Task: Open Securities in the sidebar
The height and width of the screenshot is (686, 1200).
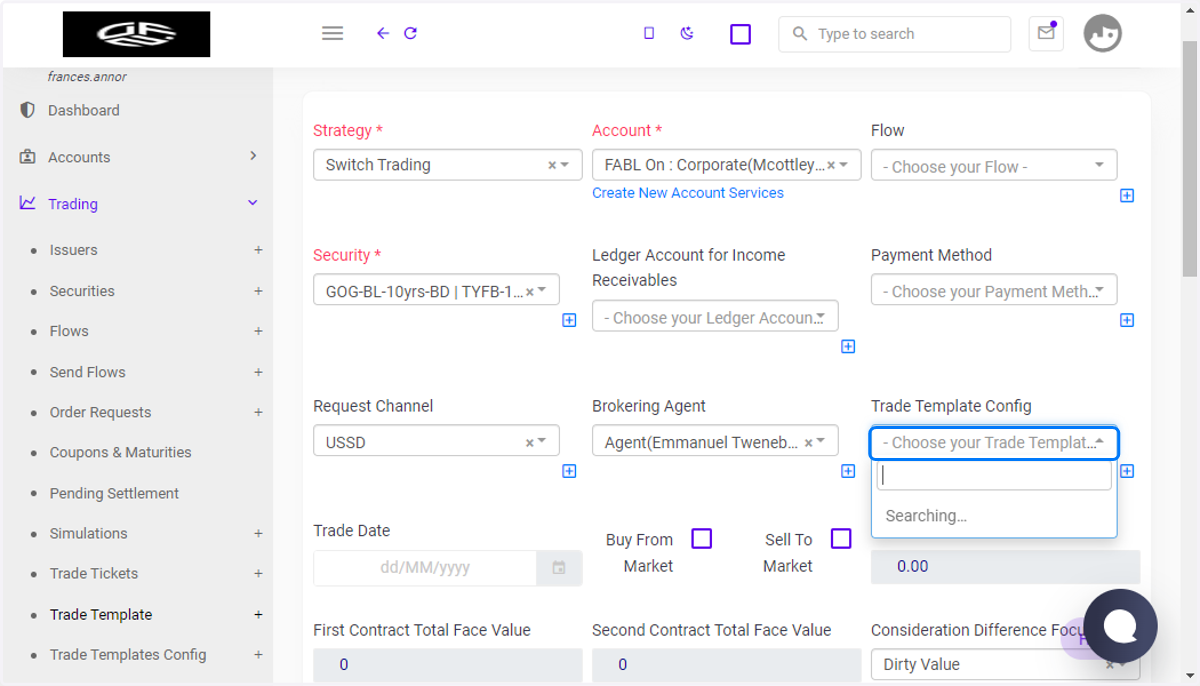Action: 82,291
